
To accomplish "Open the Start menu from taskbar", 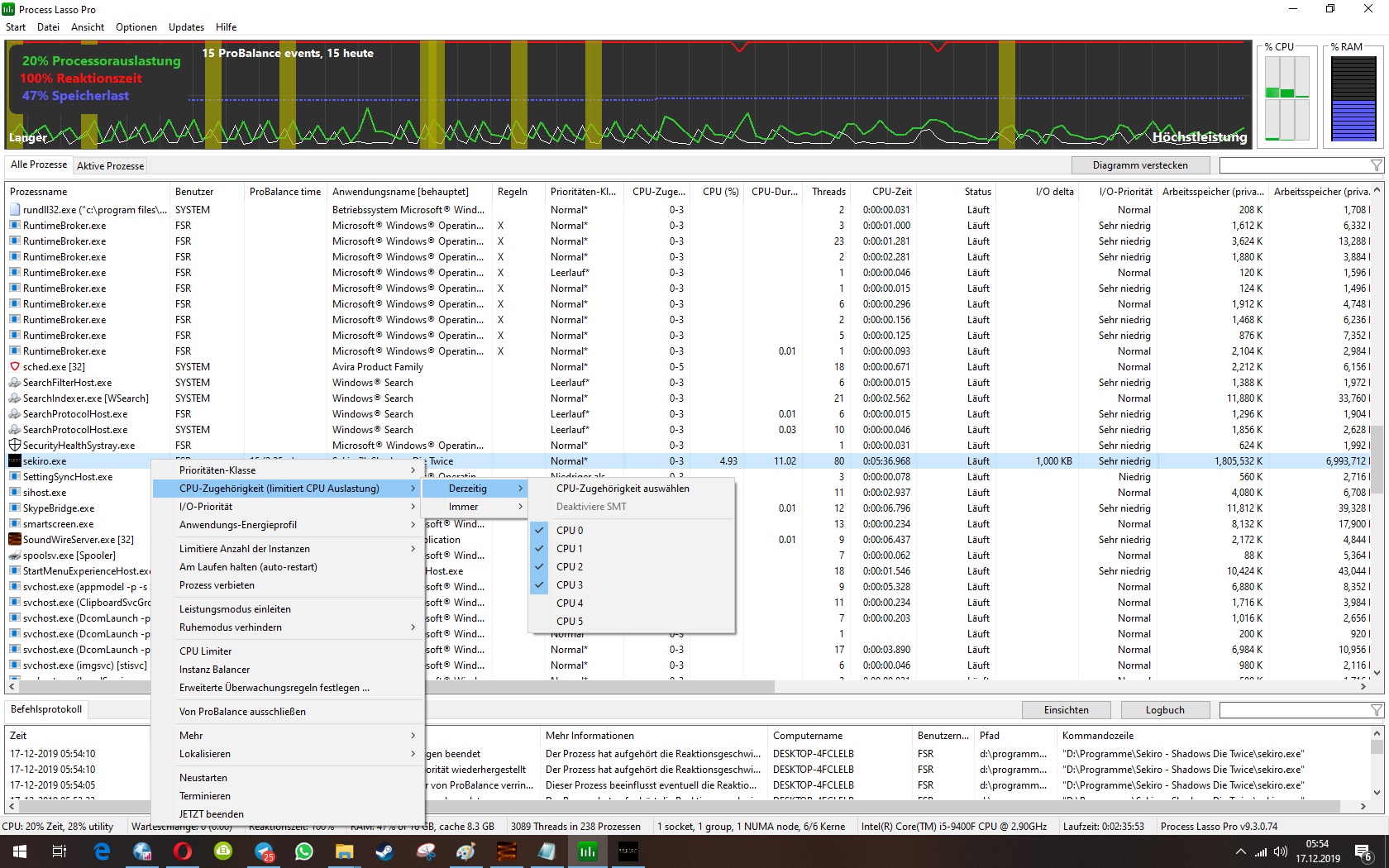I will coord(19,851).
